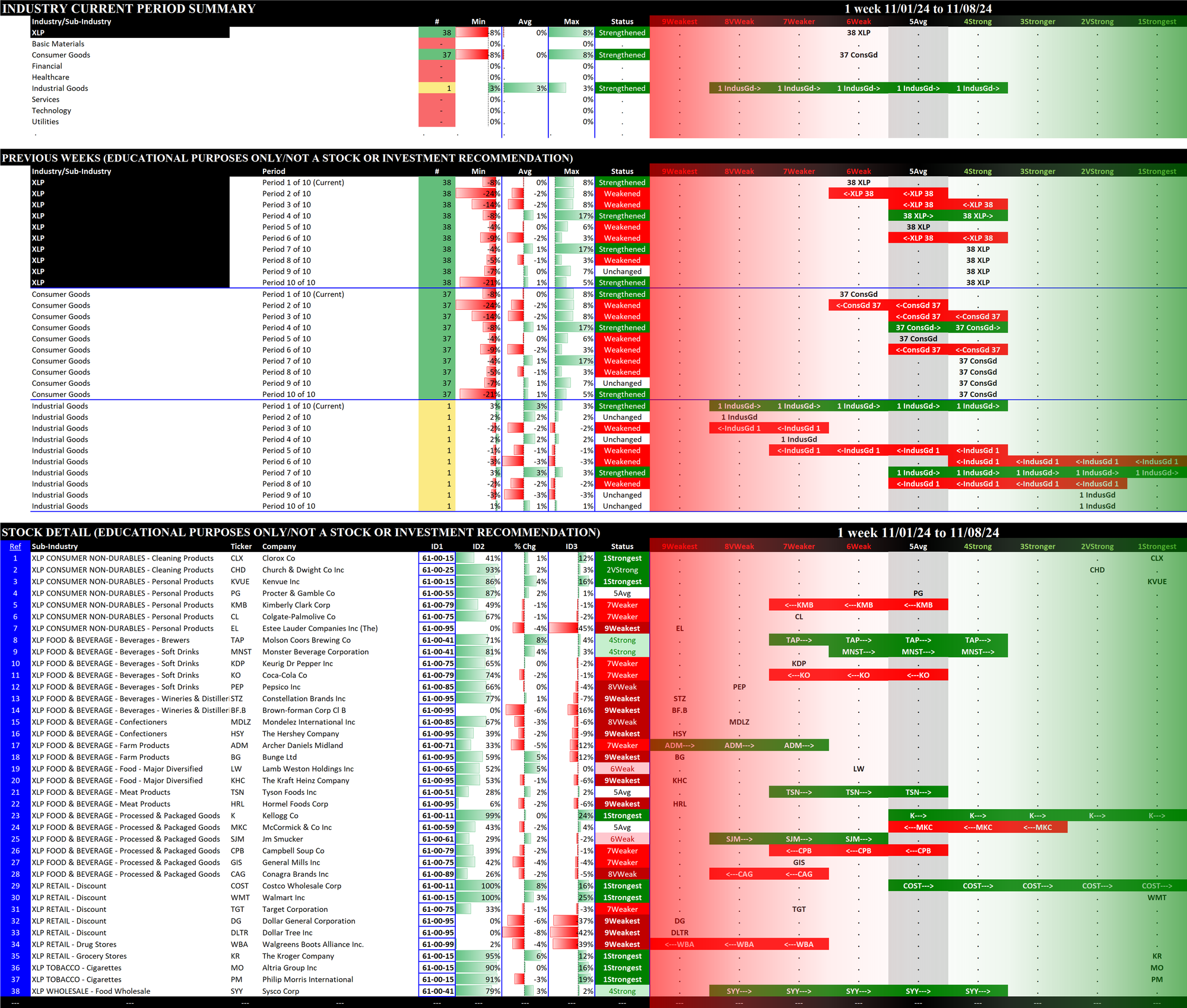Click the Ref column header link
Screen dimensions: 1187x1008
15,546
